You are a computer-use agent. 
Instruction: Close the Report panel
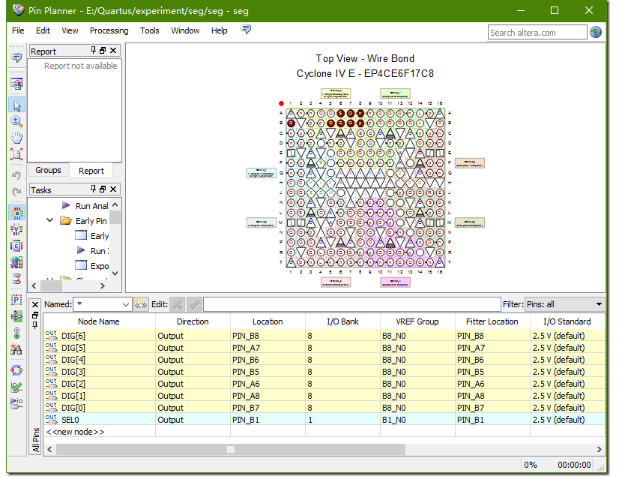(x=113, y=50)
